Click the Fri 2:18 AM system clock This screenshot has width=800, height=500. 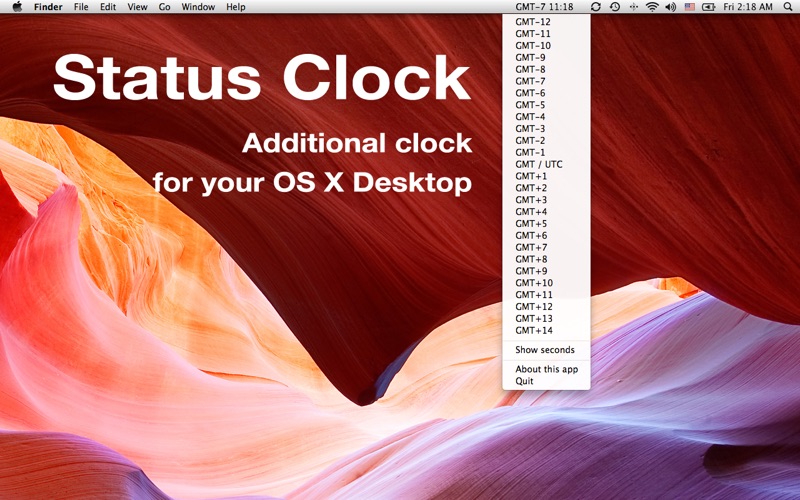[748, 7]
